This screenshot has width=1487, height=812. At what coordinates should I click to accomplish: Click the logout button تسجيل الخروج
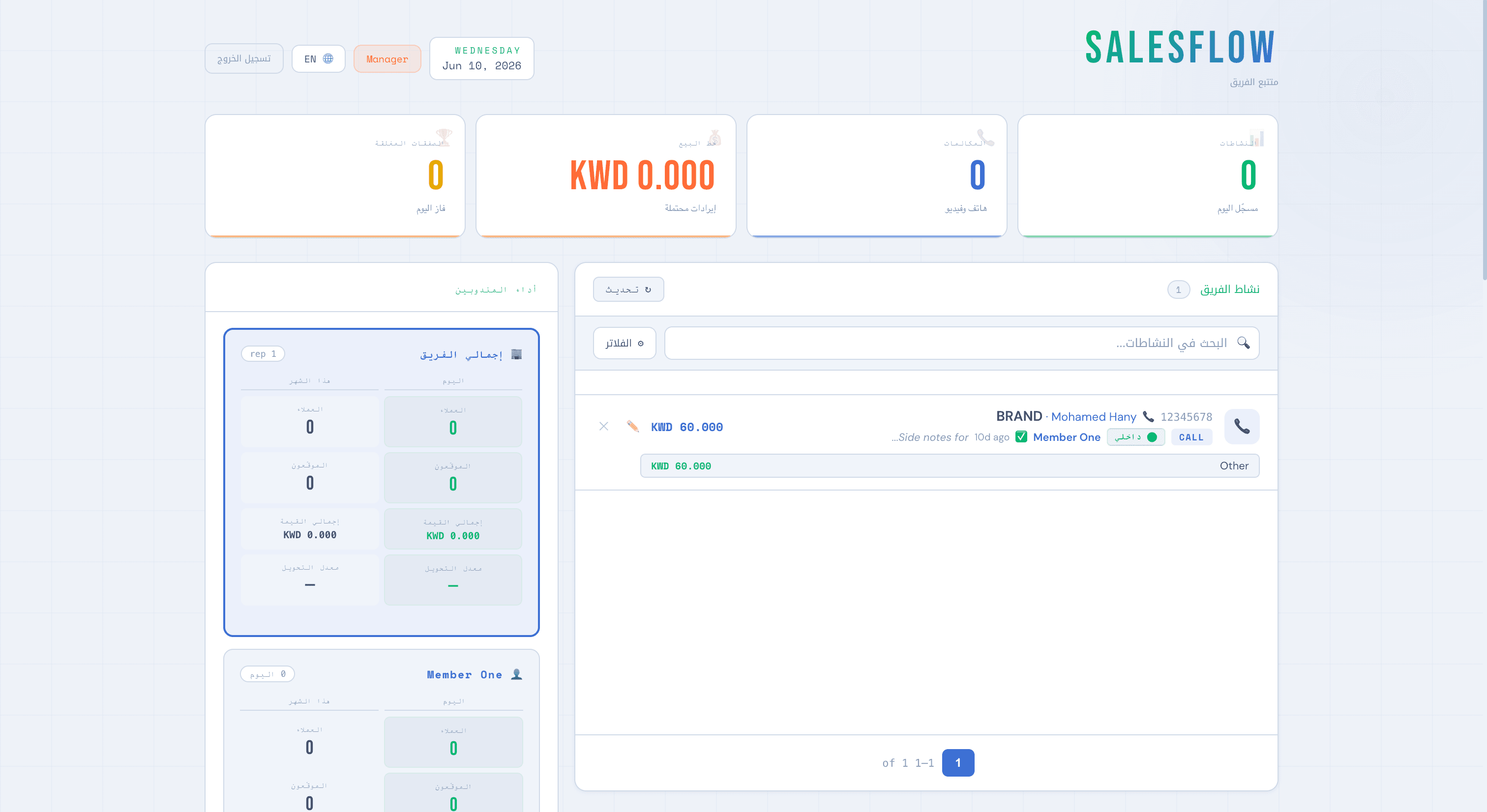[243, 58]
